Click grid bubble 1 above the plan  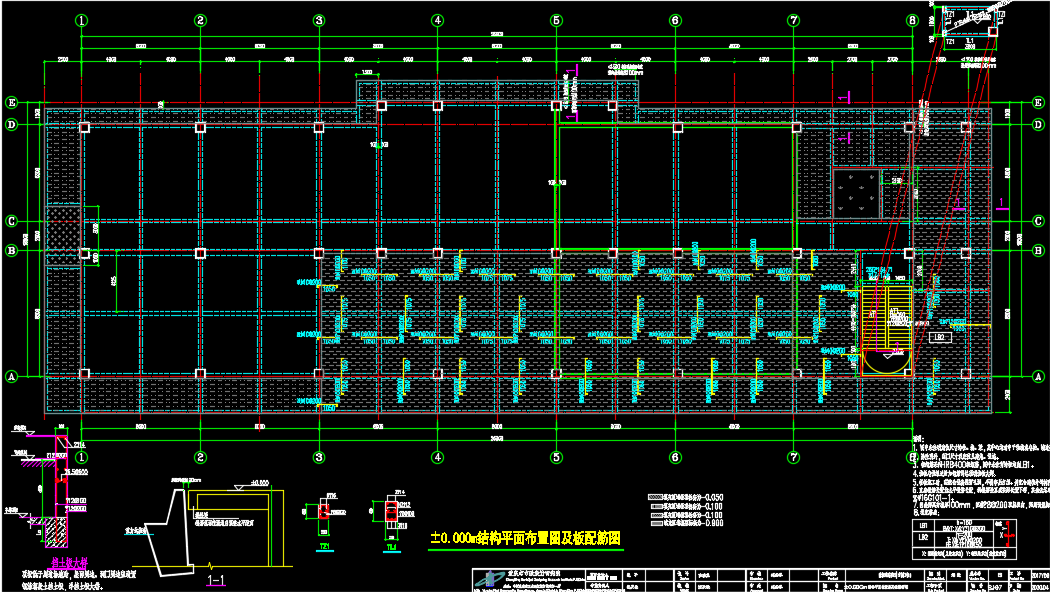point(82,21)
